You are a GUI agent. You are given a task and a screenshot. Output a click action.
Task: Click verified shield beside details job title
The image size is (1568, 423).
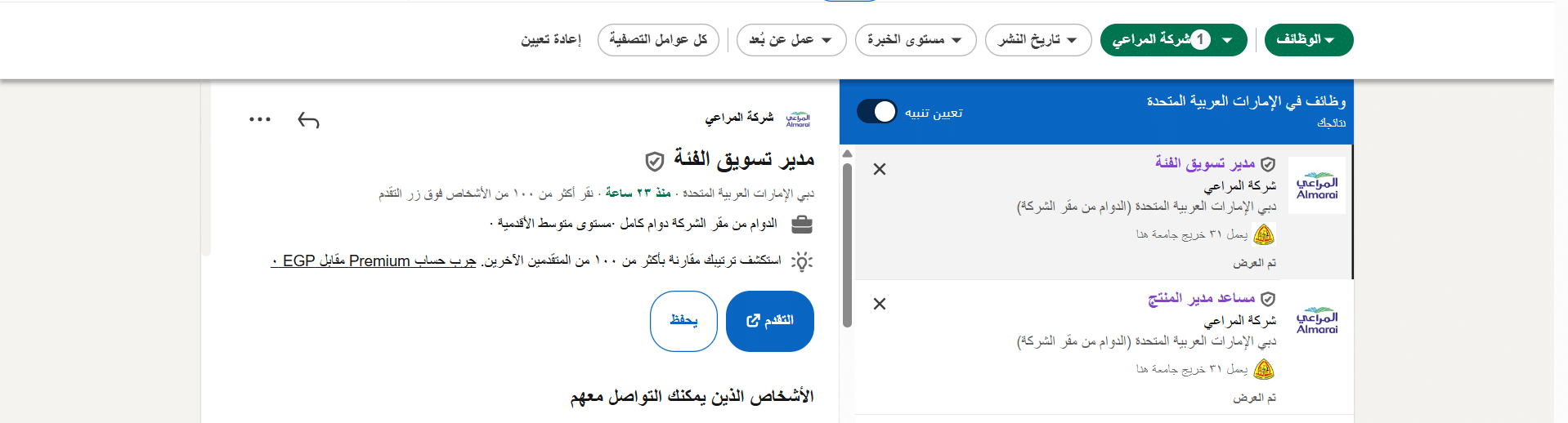coord(655,161)
